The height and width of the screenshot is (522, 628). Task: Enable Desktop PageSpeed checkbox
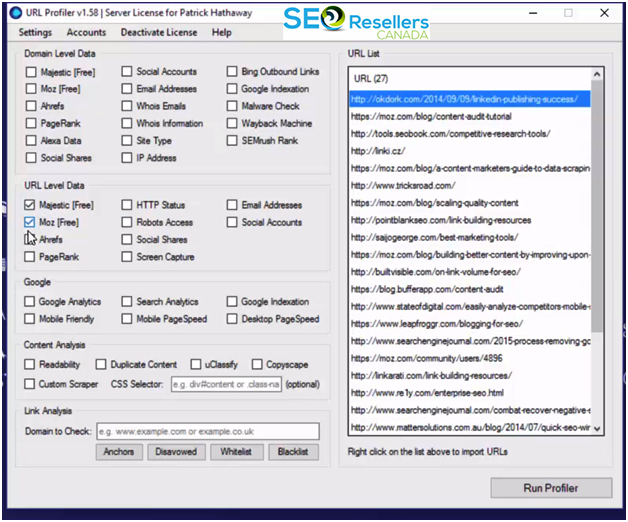tap(232, 318)
